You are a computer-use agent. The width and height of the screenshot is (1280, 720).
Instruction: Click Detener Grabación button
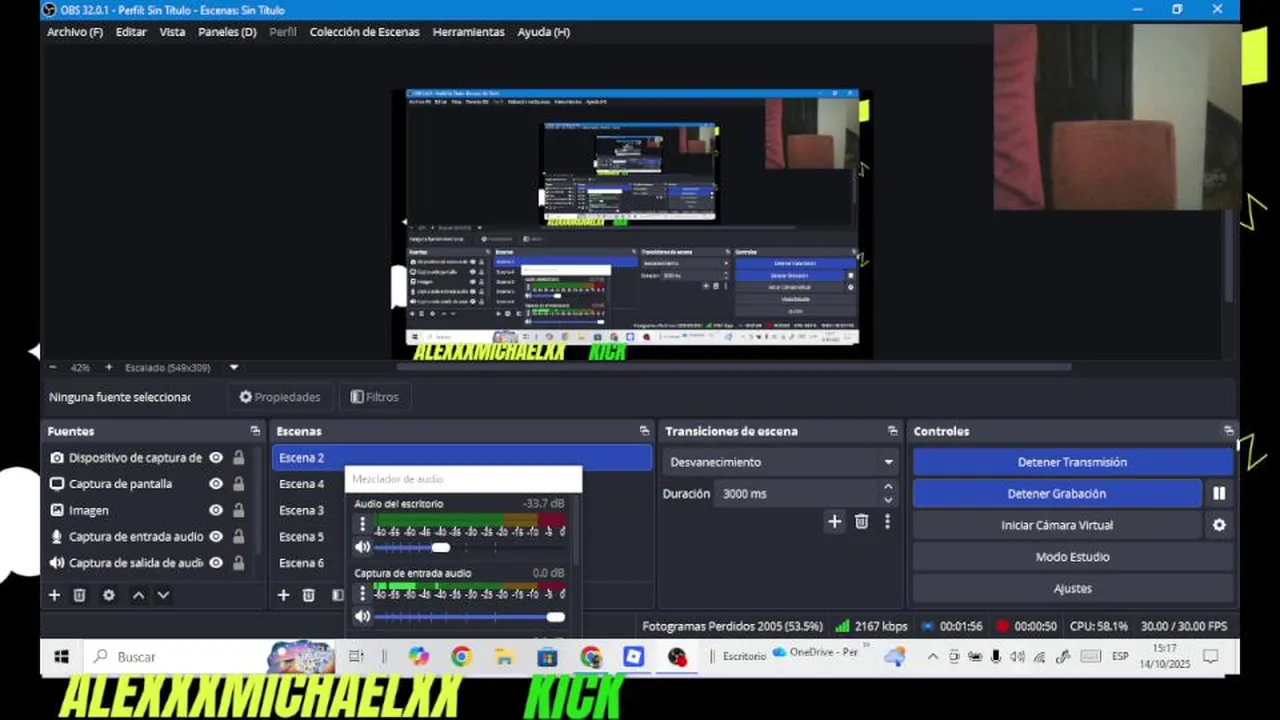click(x=1057, y=493)
